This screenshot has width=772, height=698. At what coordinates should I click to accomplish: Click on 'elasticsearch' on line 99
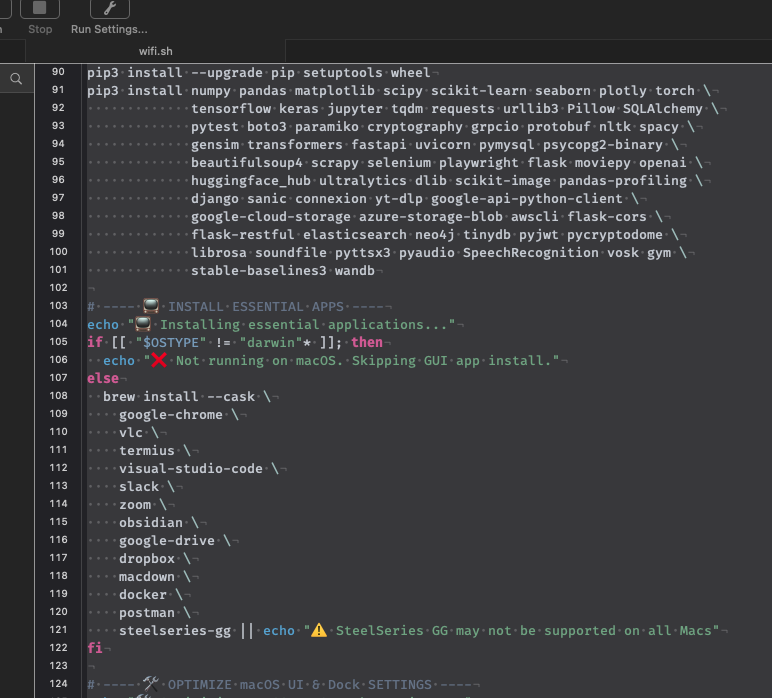coord(354,235)
